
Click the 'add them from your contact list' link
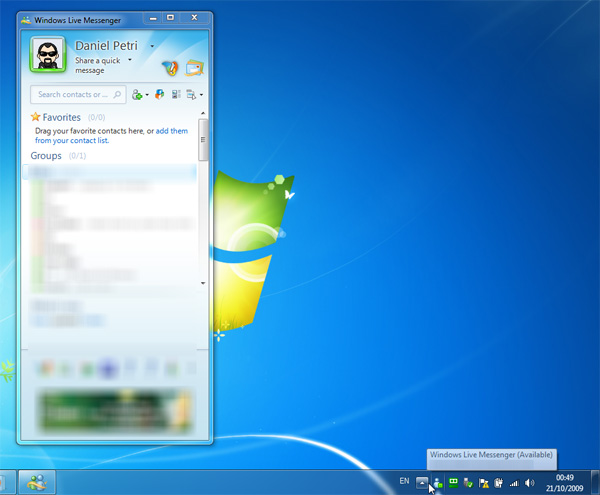111,136
